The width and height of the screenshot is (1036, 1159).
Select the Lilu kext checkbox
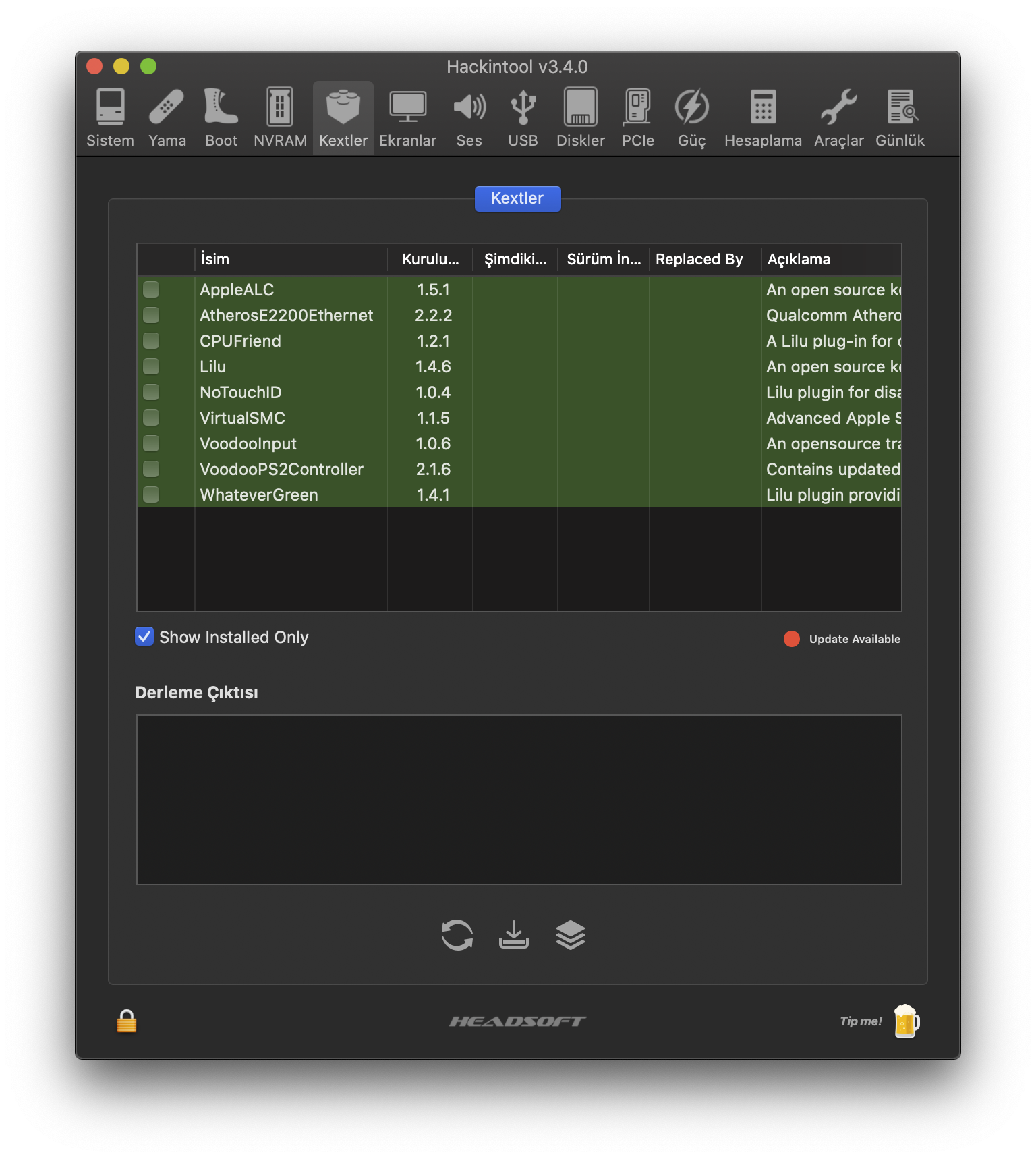tap(151, 367)
